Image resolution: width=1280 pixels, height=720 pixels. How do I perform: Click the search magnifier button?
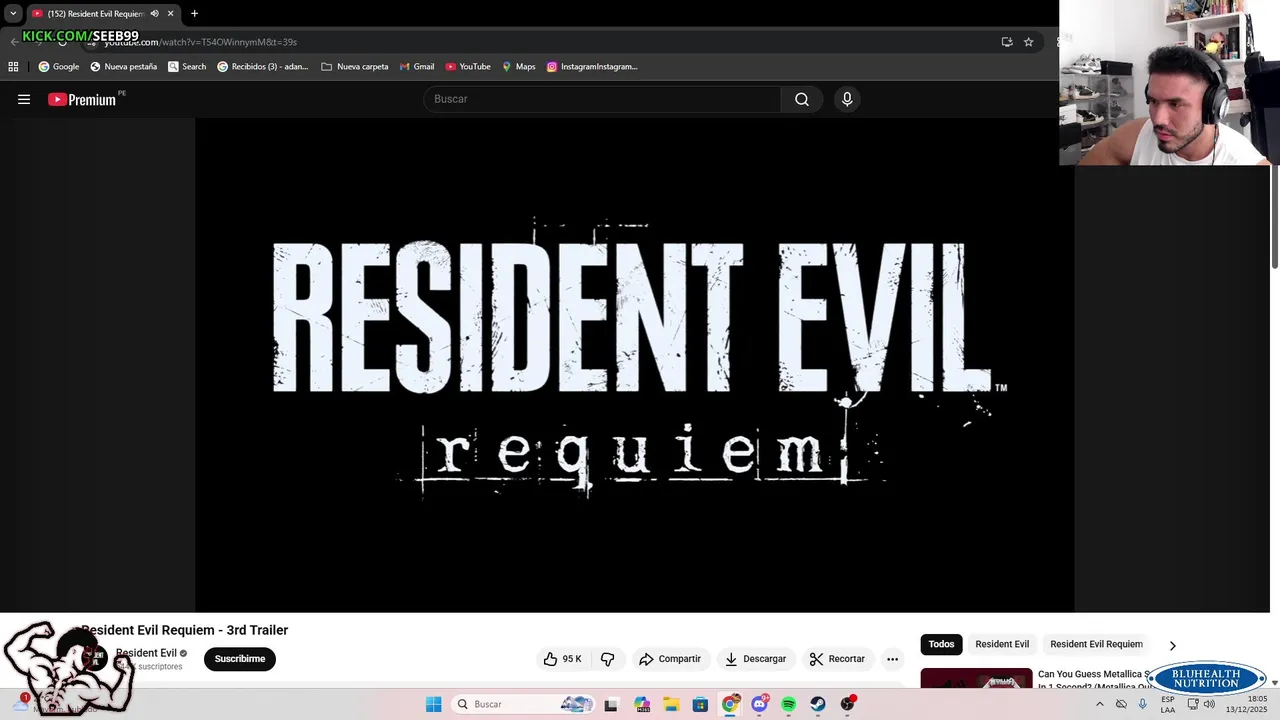[802, 99]
